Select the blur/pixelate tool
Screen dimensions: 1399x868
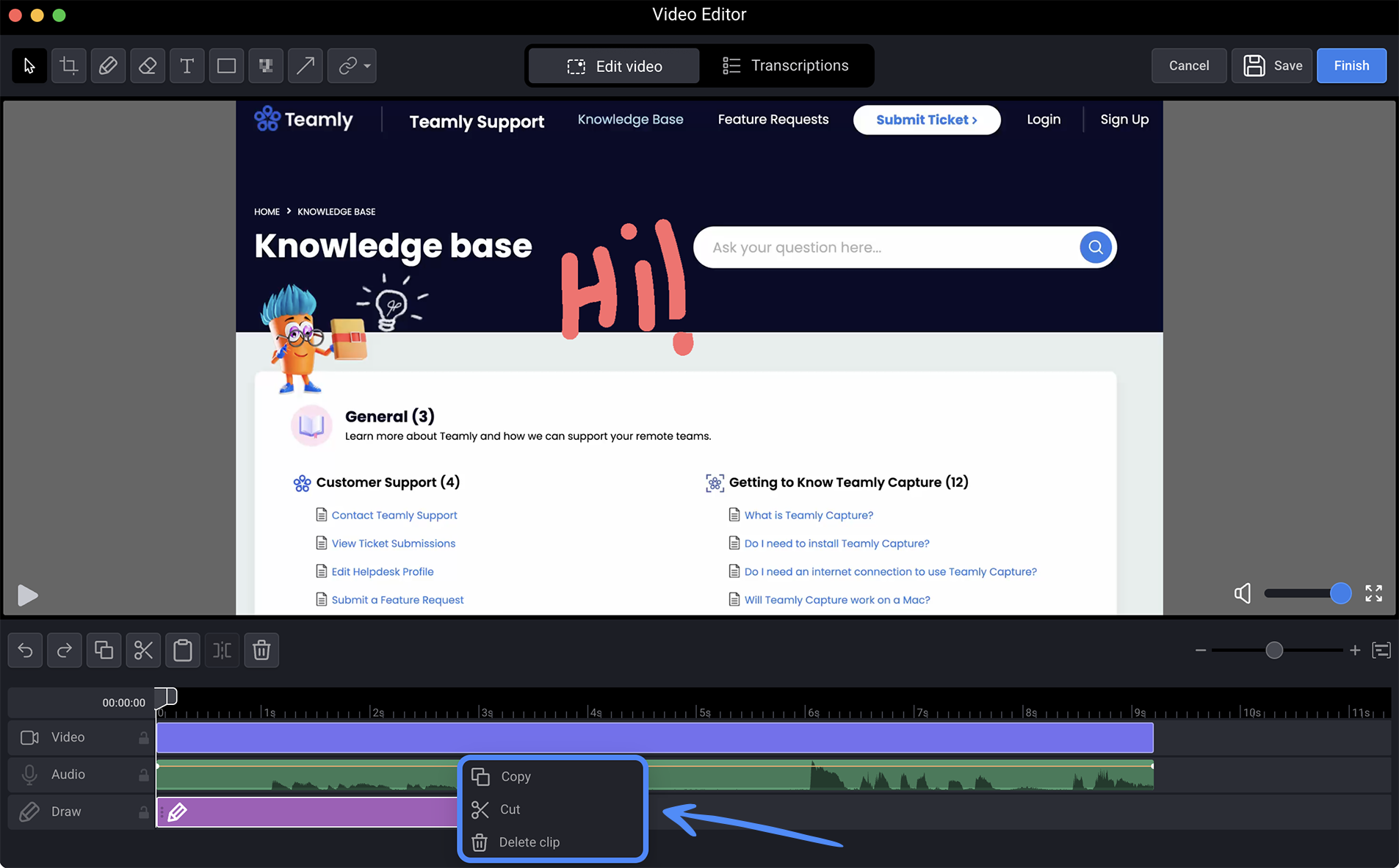coord(266,66)
